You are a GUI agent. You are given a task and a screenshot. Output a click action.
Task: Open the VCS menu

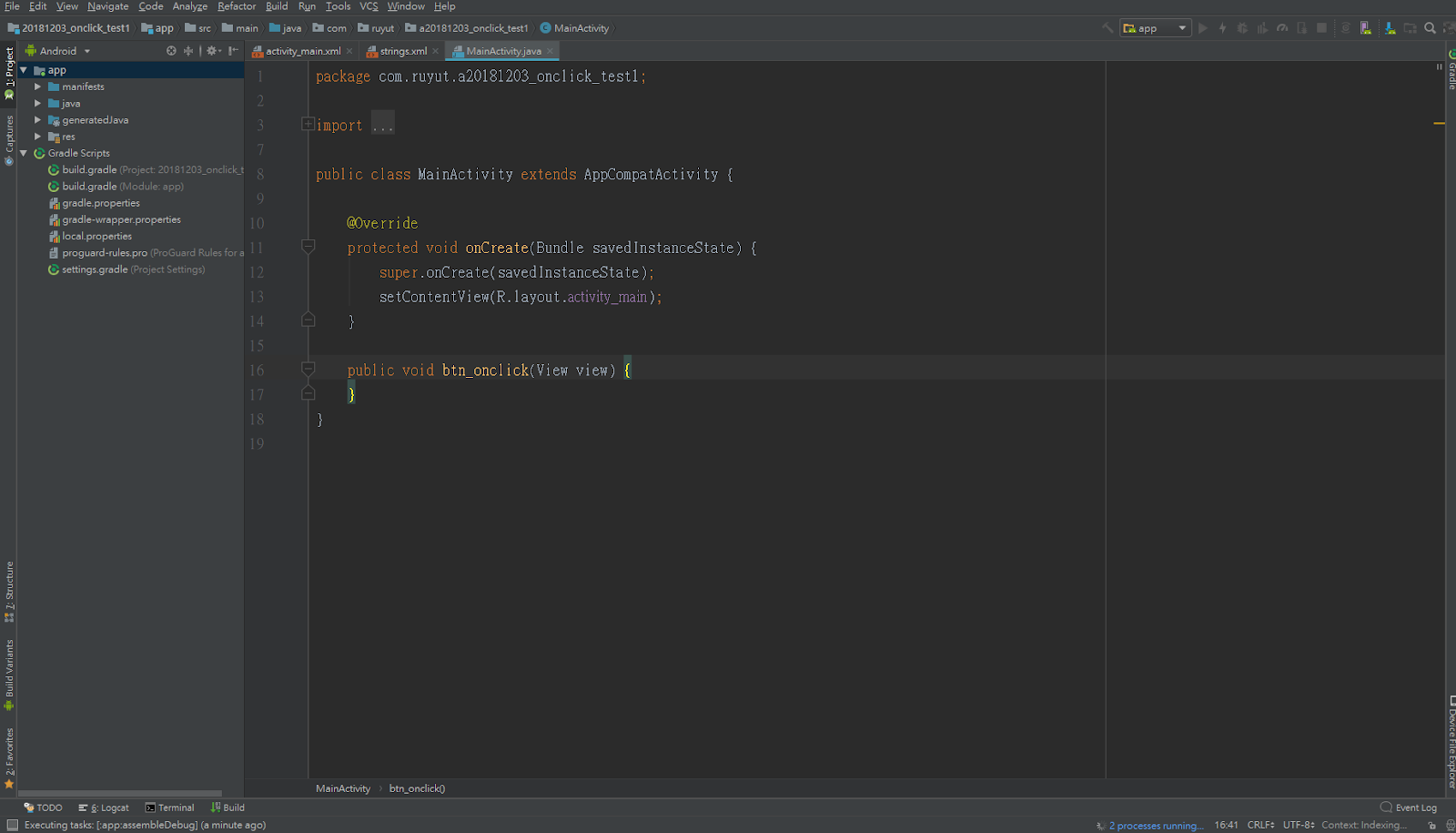pyautogui.click(x=369, y=6)
